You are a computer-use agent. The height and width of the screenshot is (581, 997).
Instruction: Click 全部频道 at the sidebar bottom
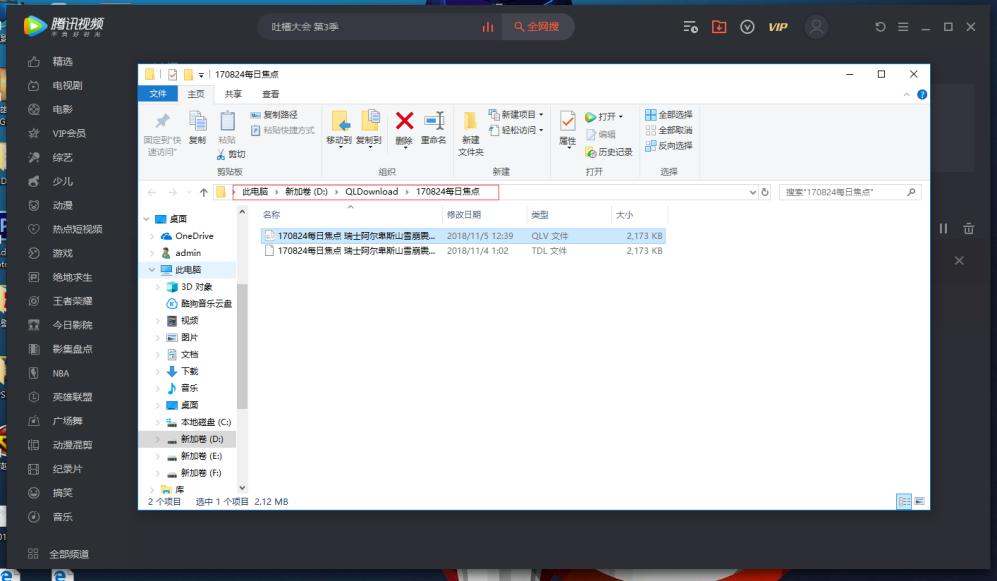point(66,553)
